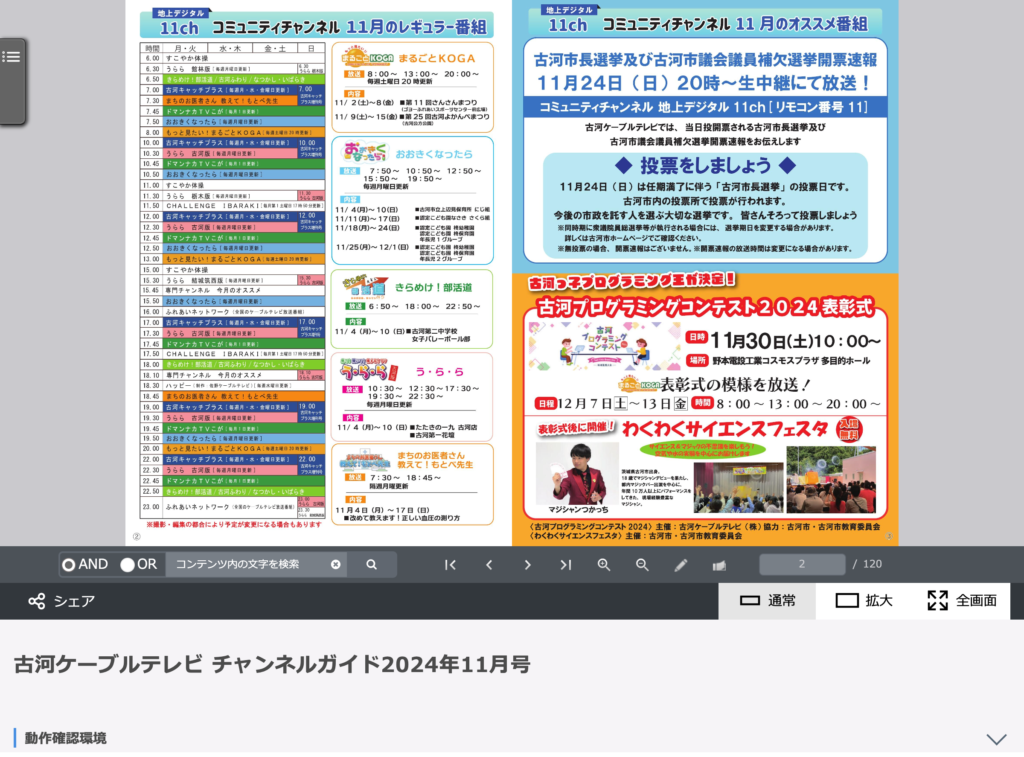Clear the search field with the X icon
The image size is (1024, 757).
(336, 565)
